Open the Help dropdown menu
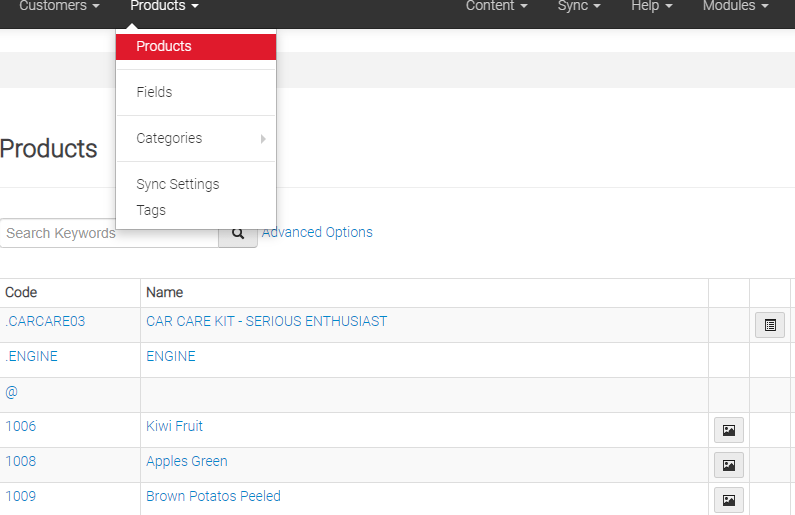Image resolution: width=795 pixels, height=515 pixels. click(x=652, y=6)
